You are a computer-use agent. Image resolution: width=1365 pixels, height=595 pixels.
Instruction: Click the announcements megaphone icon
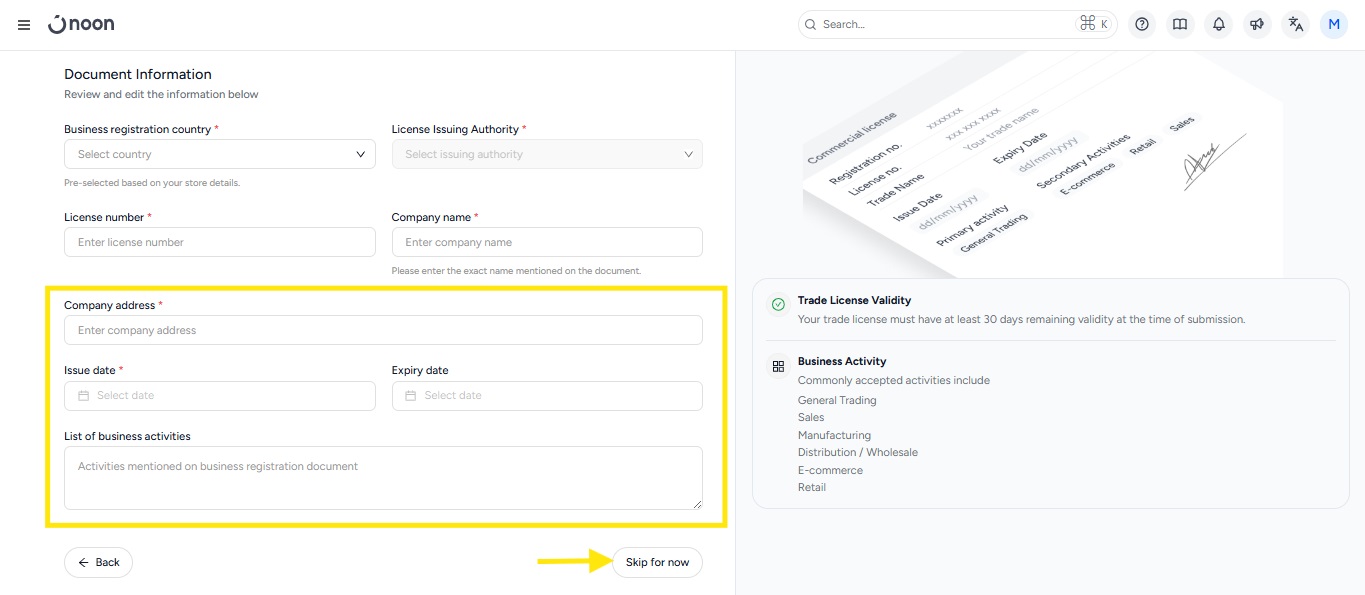[1257, 25]
